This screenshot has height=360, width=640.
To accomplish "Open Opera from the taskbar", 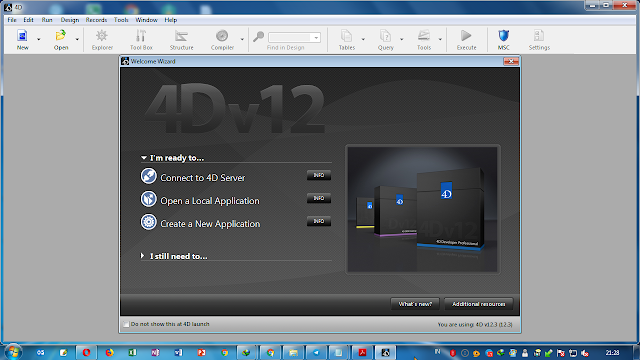I will [86, 352].
